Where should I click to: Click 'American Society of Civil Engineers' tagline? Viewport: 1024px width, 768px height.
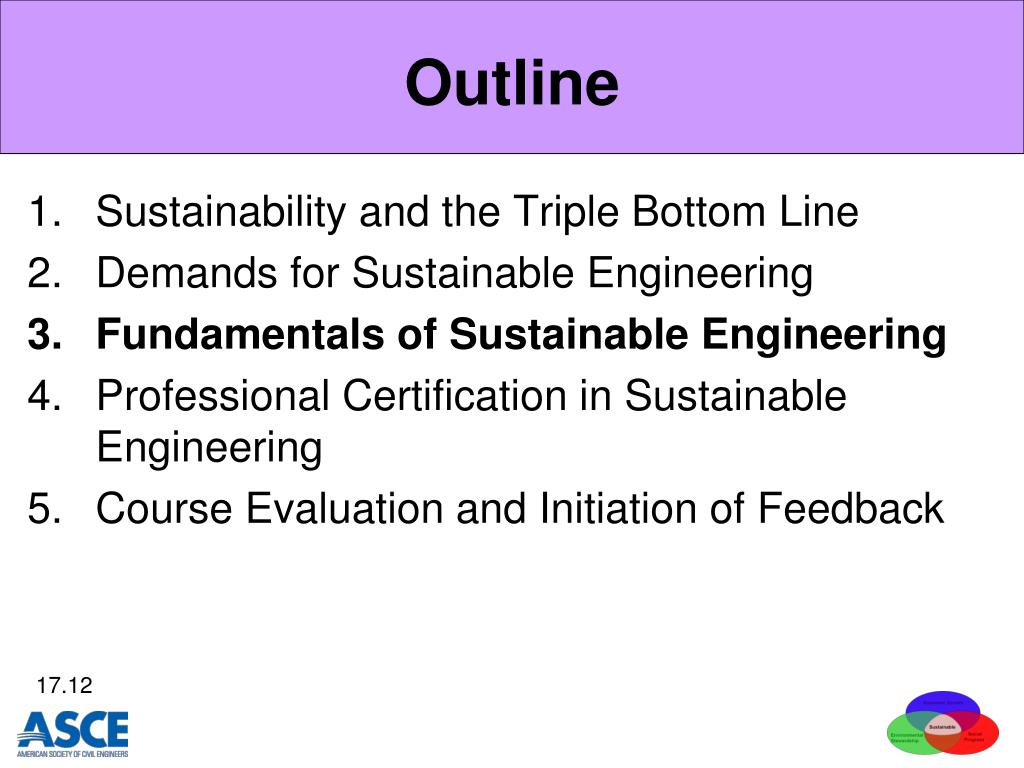72,754
